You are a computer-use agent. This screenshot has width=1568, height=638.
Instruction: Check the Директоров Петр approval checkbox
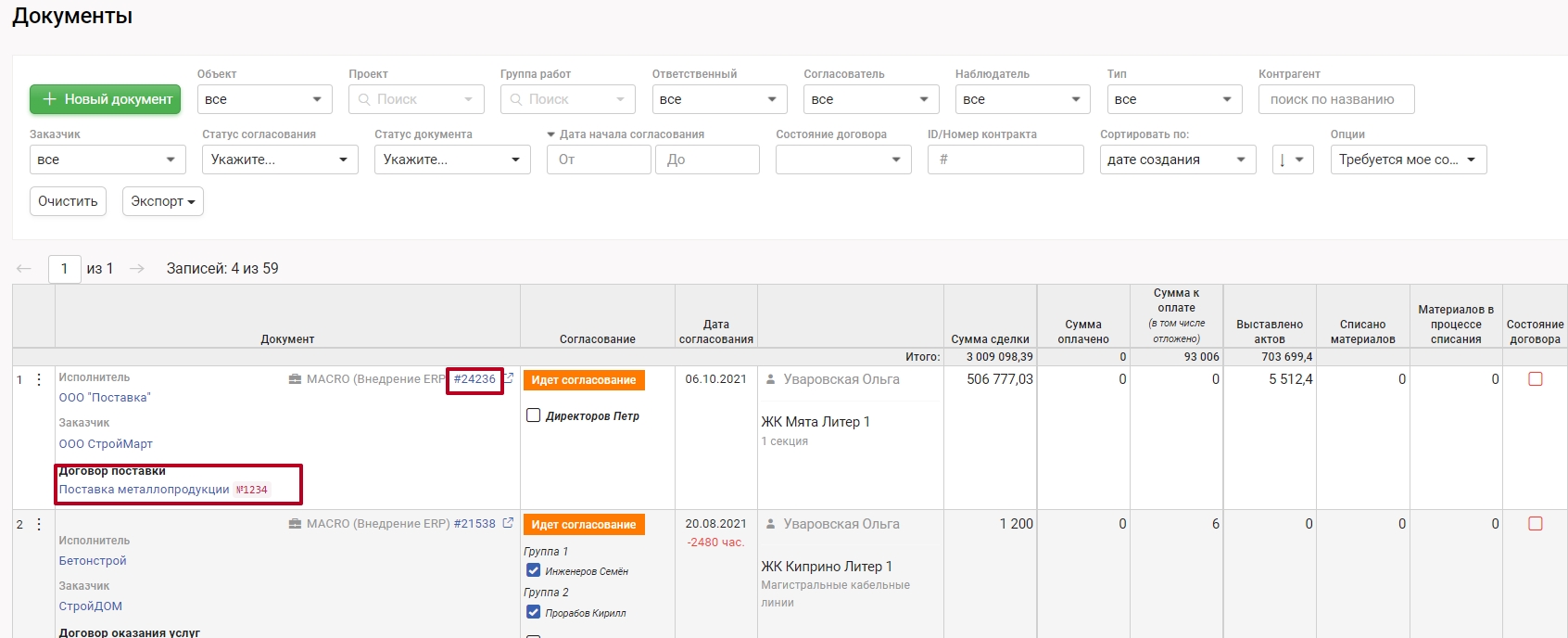point(534,415)
